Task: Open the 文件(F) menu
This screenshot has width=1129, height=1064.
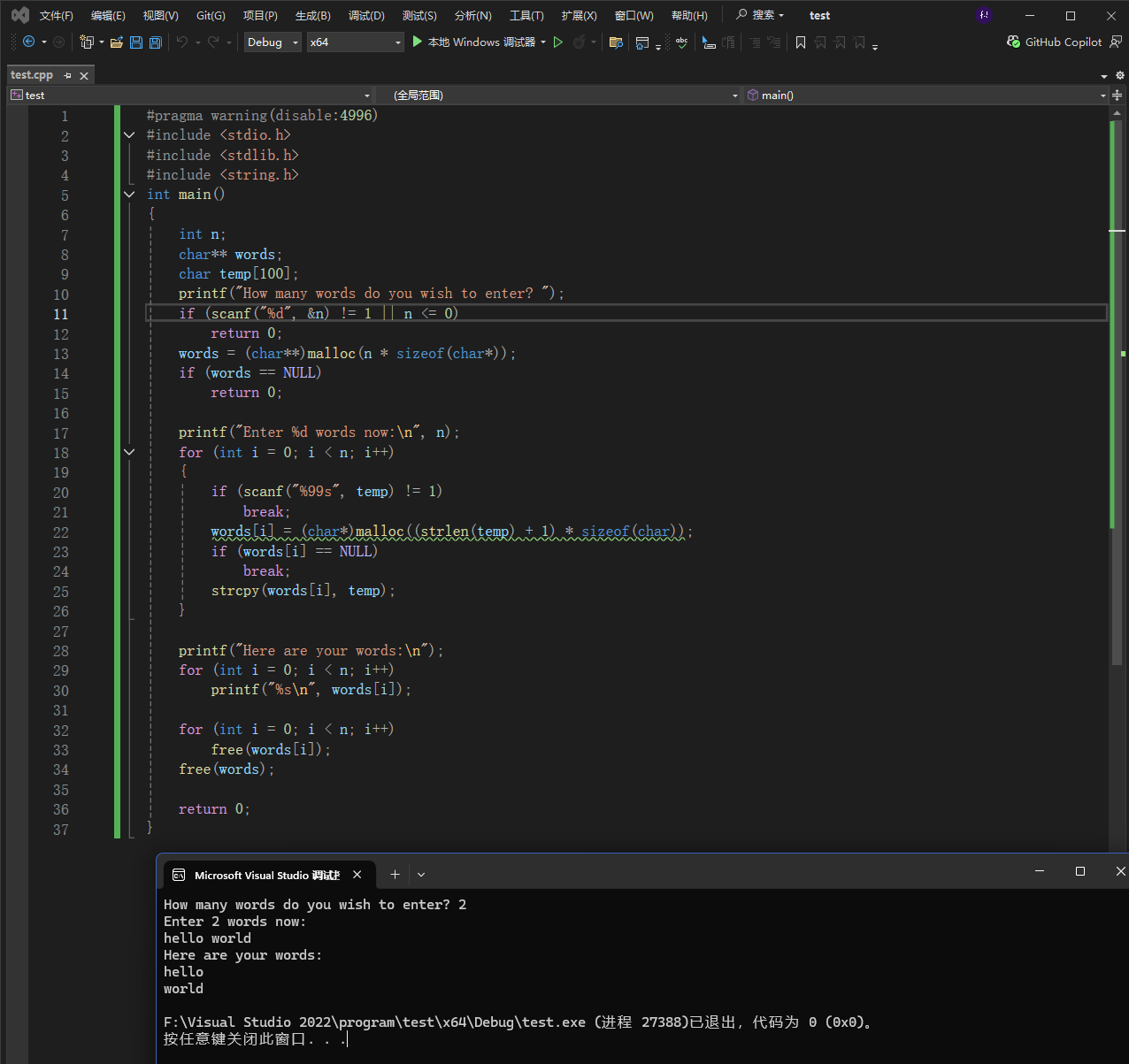Action: click(57, 15)
